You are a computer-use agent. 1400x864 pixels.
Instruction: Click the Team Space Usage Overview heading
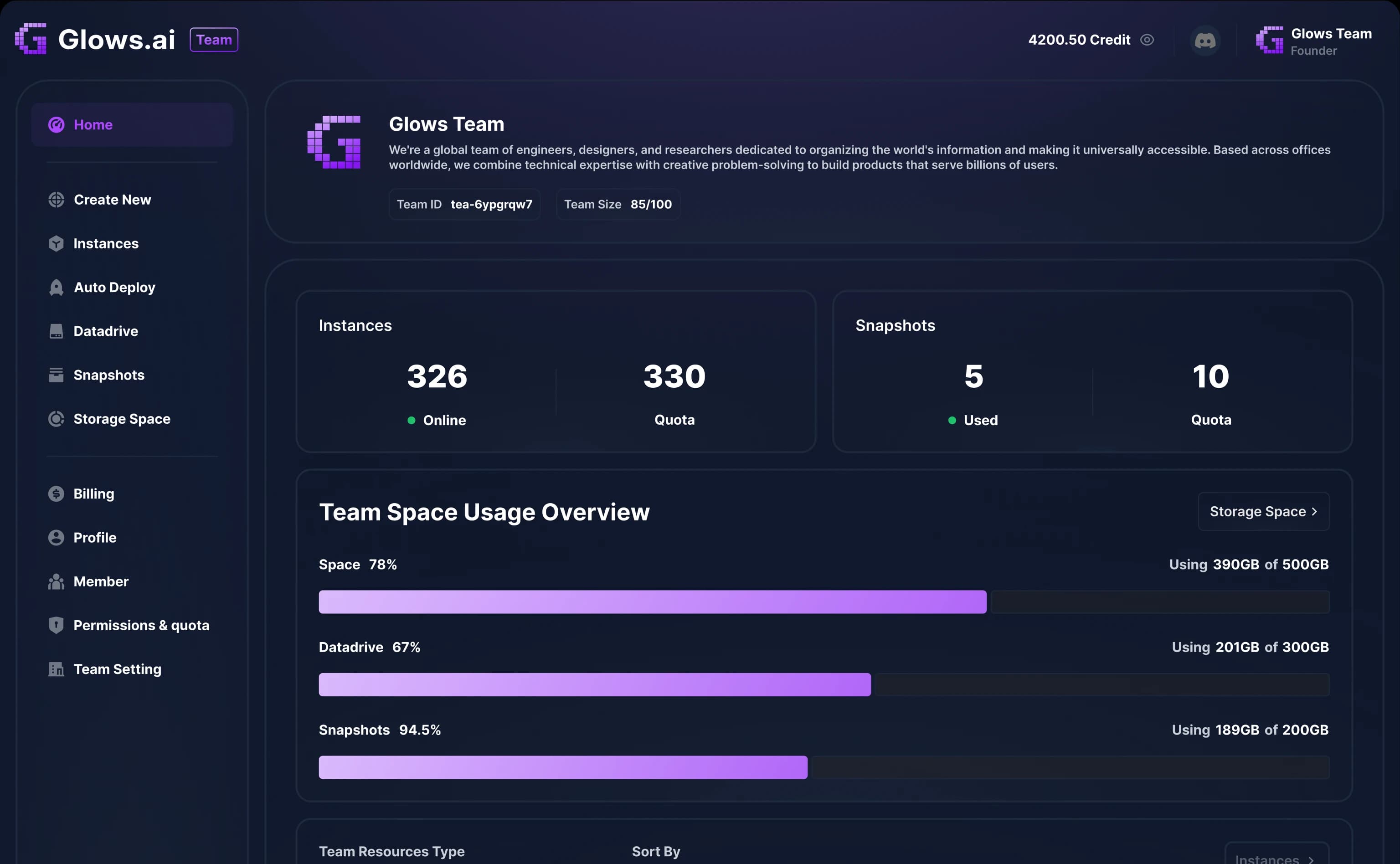point(484,513)
